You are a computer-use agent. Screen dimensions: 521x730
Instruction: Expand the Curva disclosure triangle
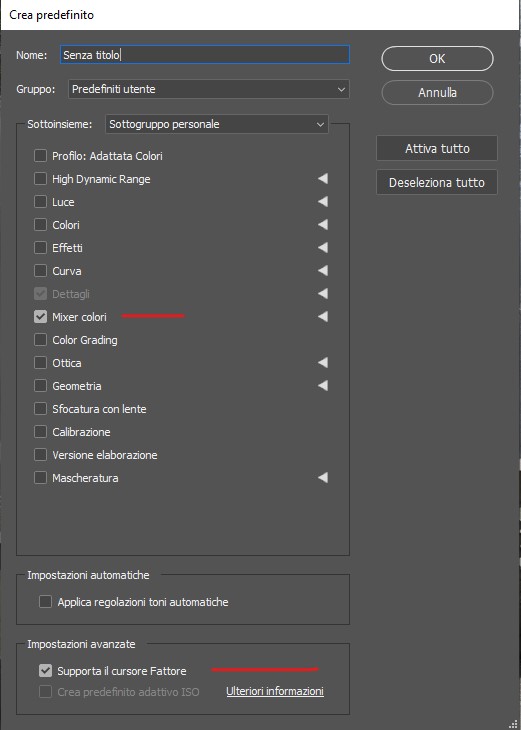(323, 270)
